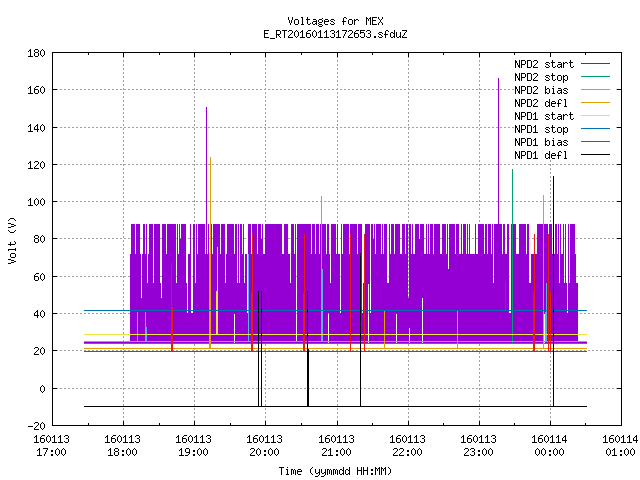The image size is (640, 480).
Task: Click the tallest purple spike reaching about 165 V
Action: point(498,151)
